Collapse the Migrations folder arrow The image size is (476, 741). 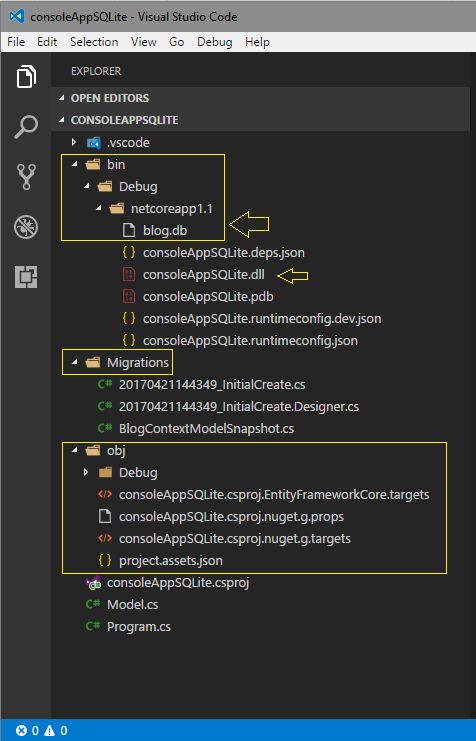click(x=74, y=362)
